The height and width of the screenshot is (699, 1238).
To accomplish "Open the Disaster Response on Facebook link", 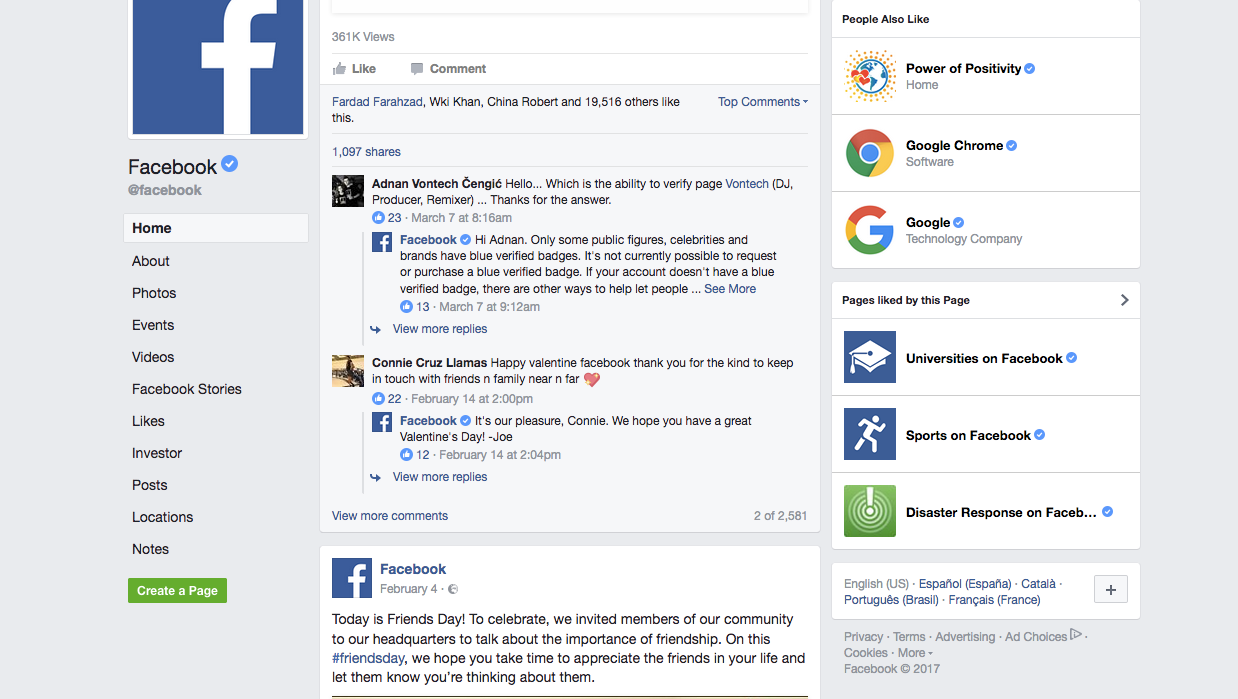I will pyautogui.click(x=1001, y=513).
